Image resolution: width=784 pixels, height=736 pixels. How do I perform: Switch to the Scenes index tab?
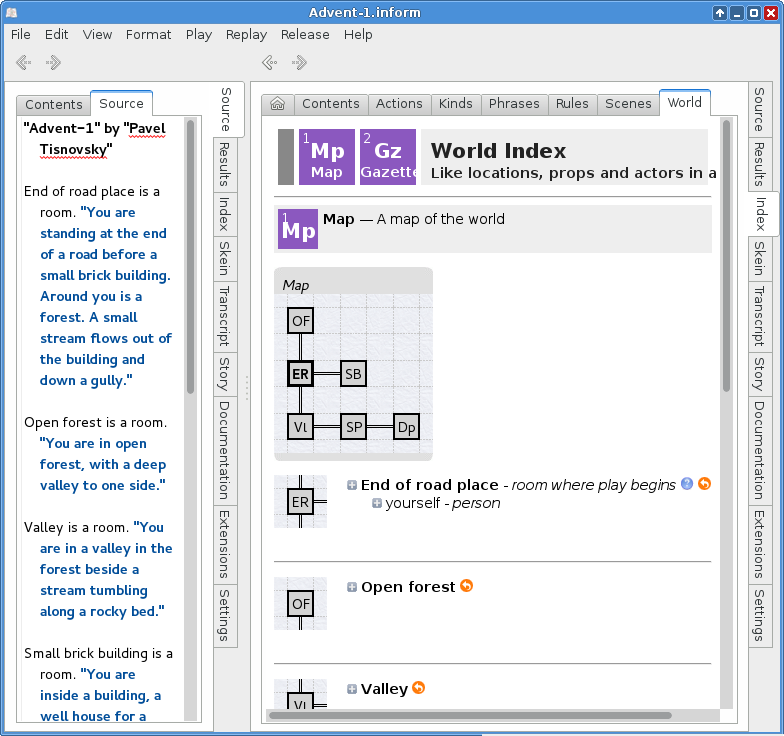628,104
